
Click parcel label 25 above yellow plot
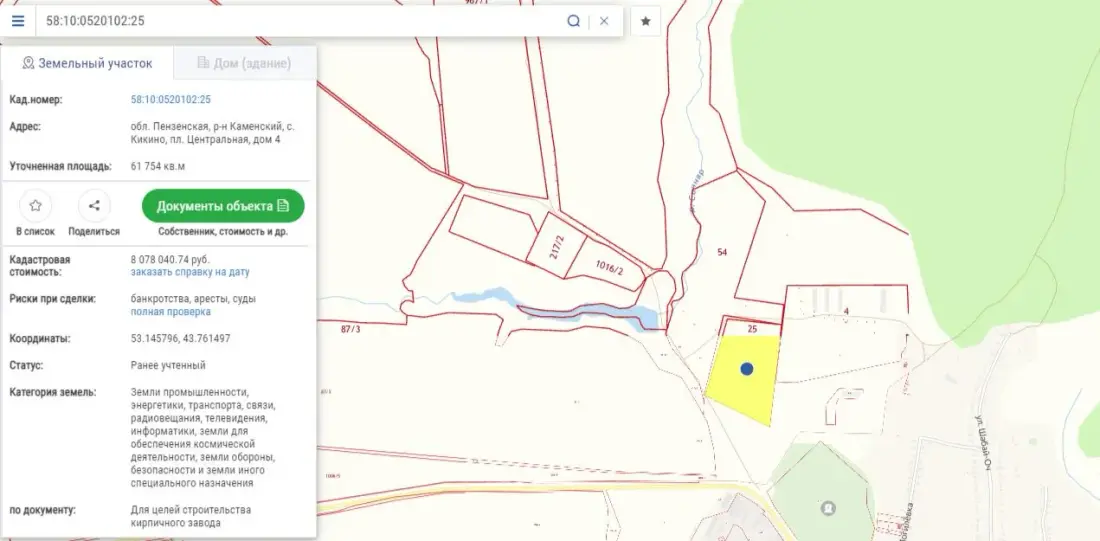coord(752,328)
